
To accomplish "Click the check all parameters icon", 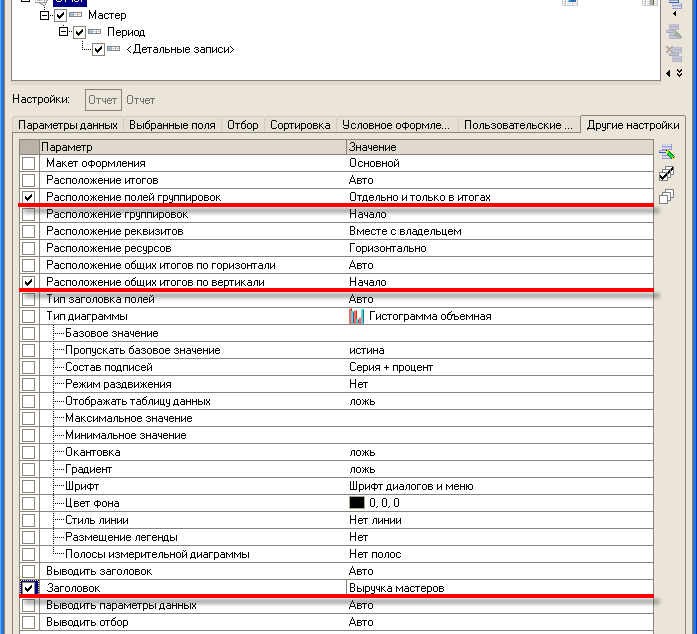I will pos(667,174).
